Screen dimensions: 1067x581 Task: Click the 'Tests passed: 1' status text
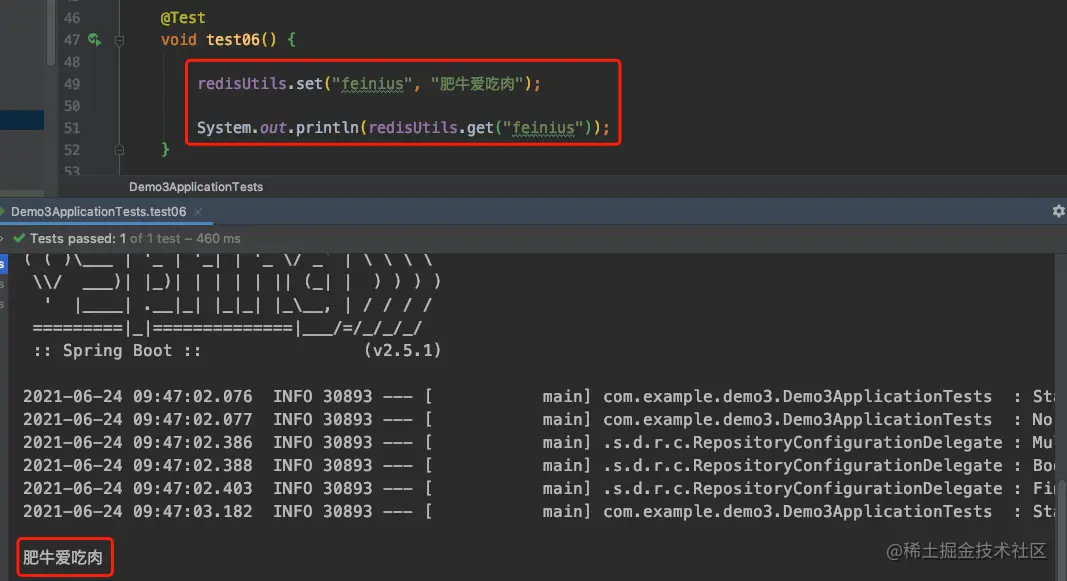click(x=78, y=239)
